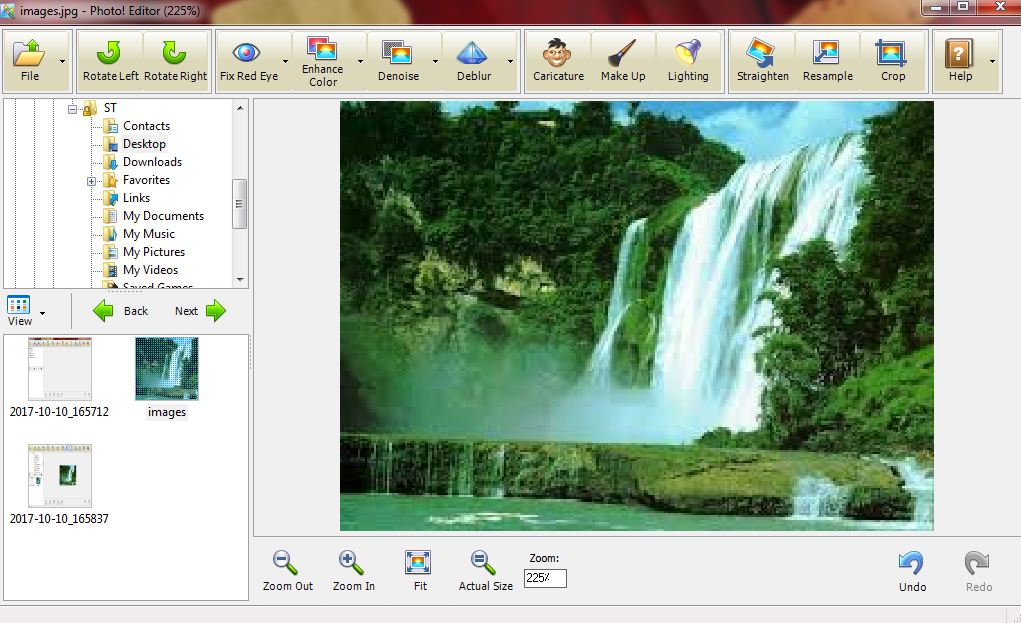This screenshot has height=624, width=1021.
Task: Open the Denoise dropdown arrow
Action: click(x=435, y=61)
